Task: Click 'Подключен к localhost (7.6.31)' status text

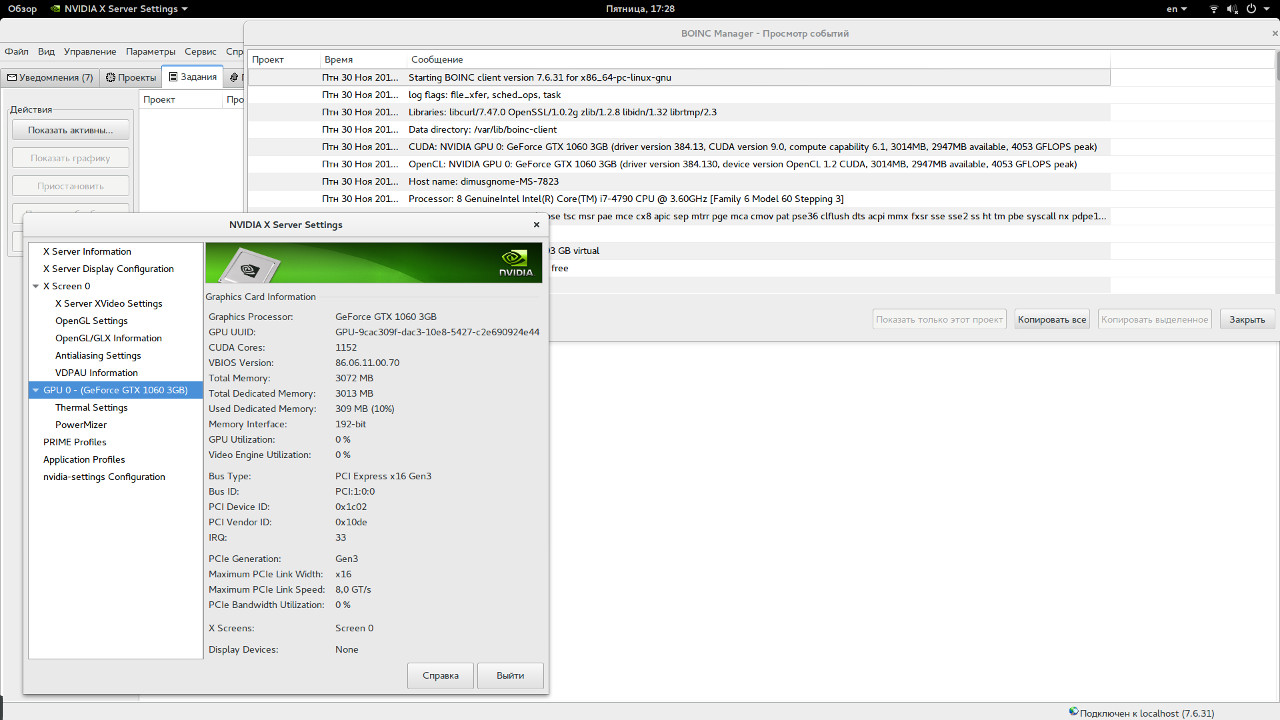Action: coord(1147,713)
